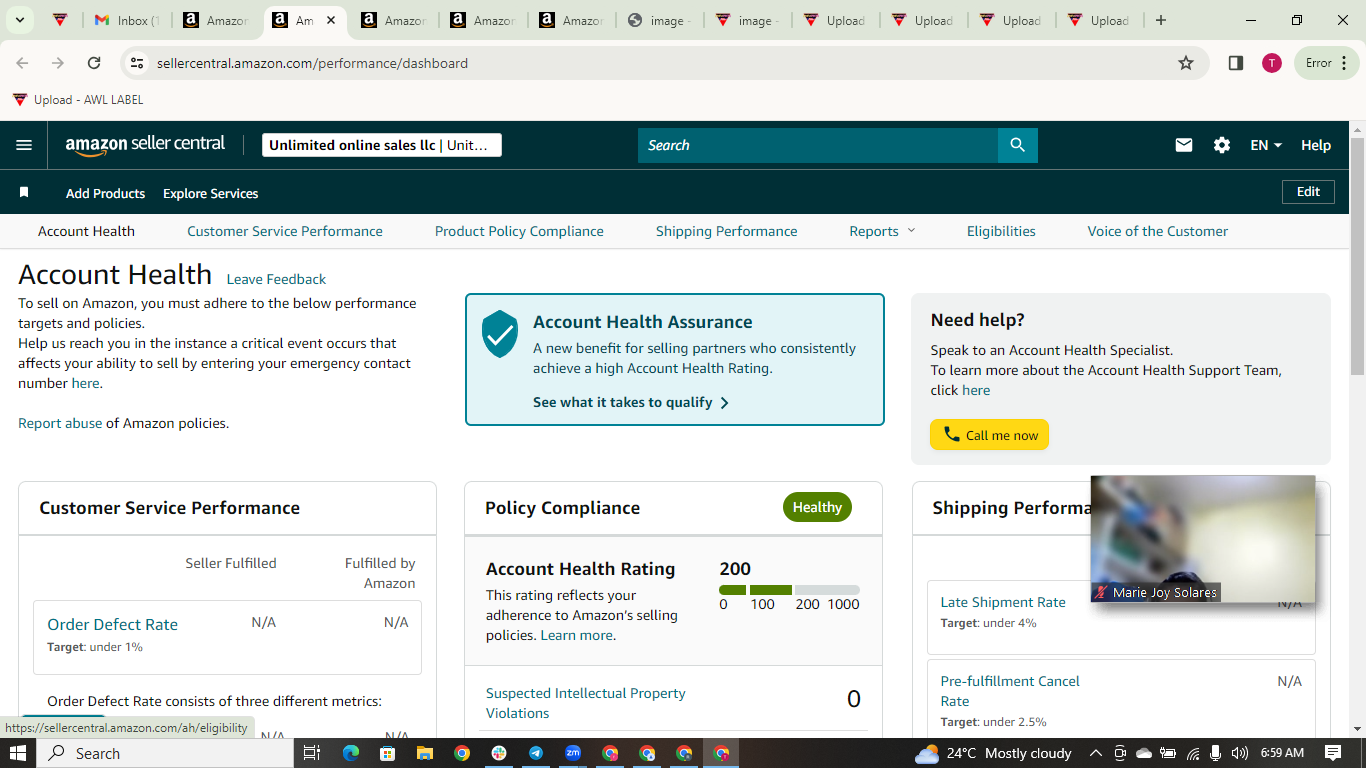Click the forward navigation arrow

click(x=58, y=63)
